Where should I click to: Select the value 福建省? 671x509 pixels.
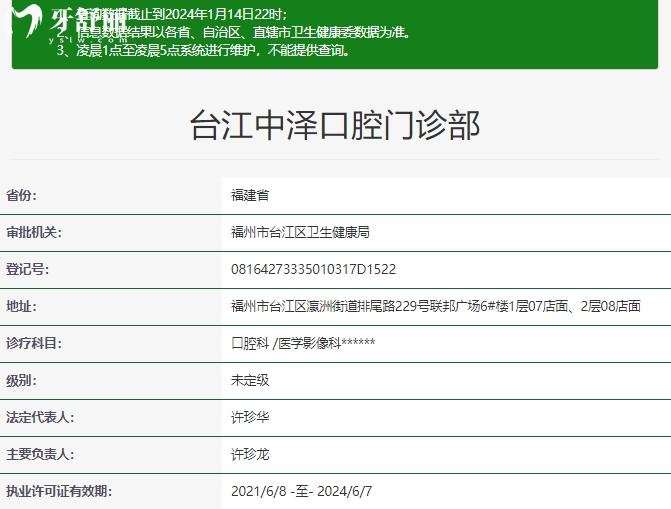250,196
